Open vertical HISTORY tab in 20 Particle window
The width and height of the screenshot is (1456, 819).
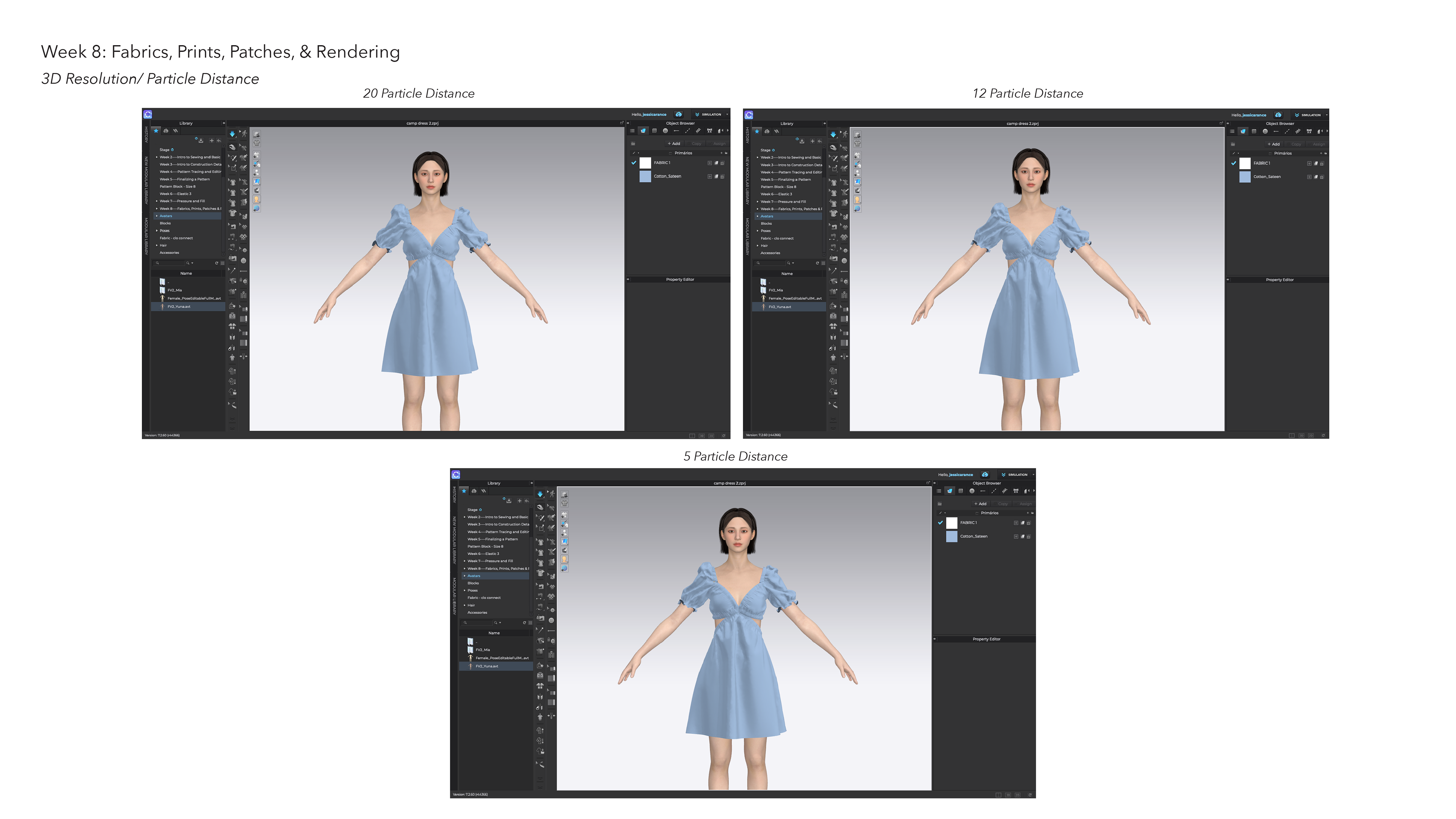tap(146, 135)
